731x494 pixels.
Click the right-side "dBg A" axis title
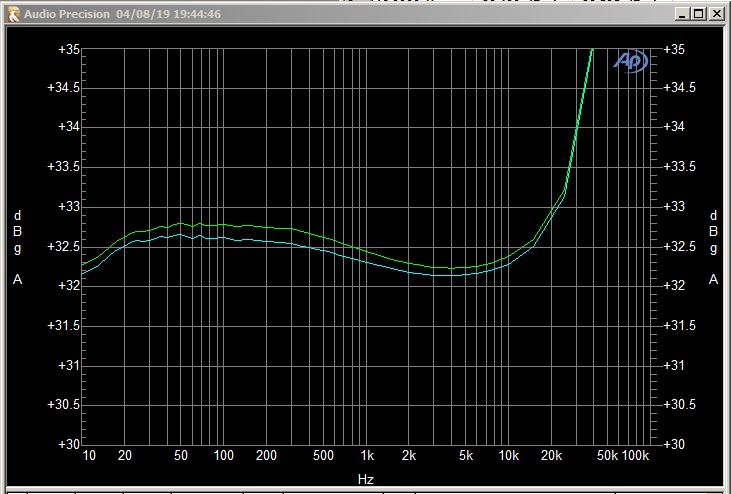[x=713, y=247]
